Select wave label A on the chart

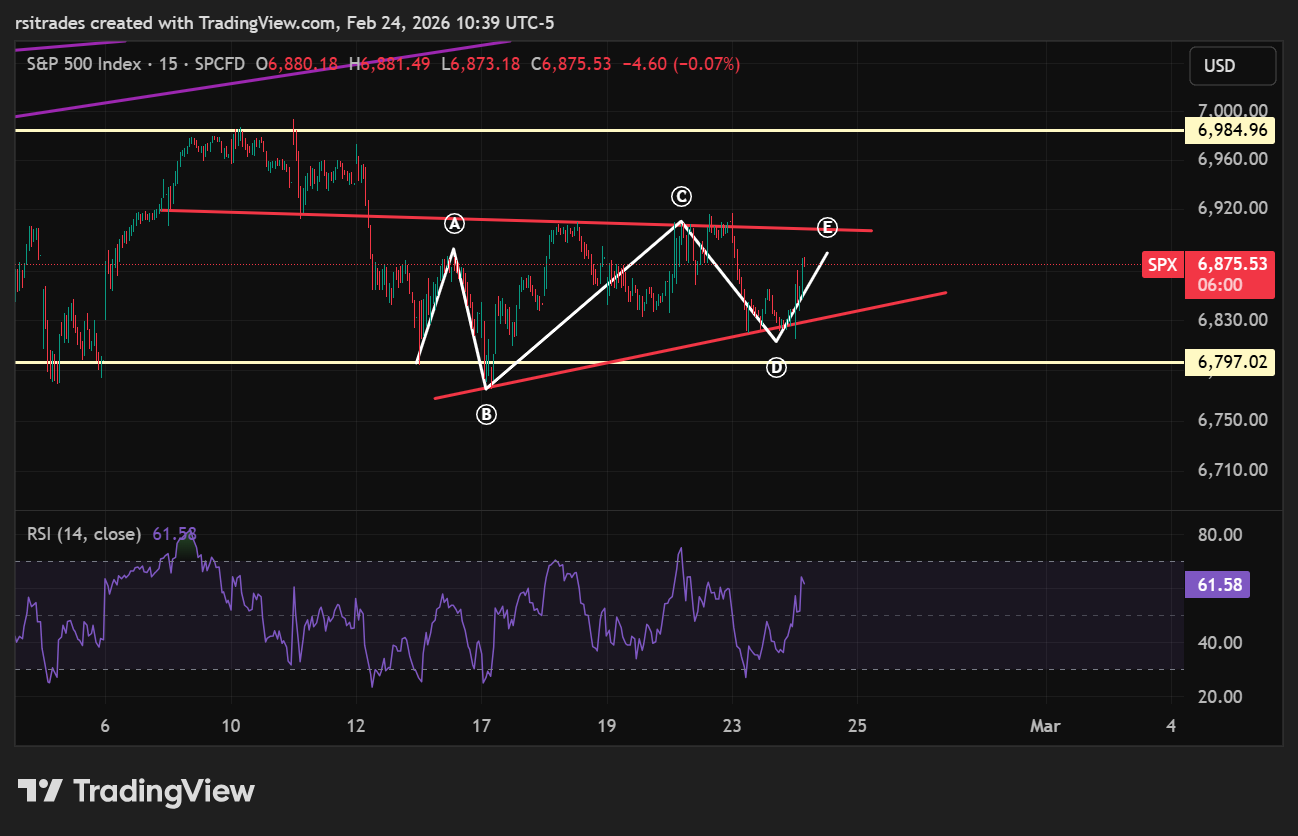tap(455, 223)
